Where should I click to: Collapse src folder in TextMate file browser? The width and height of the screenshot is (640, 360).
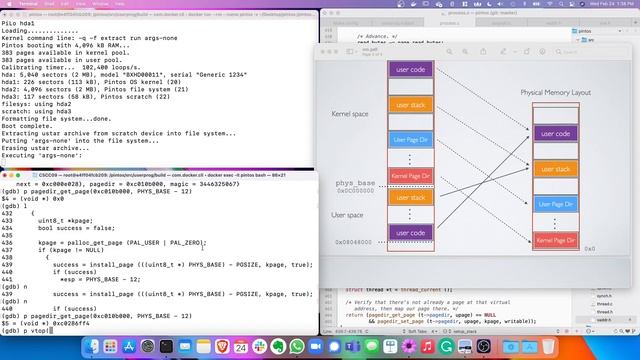pos(578,40)
